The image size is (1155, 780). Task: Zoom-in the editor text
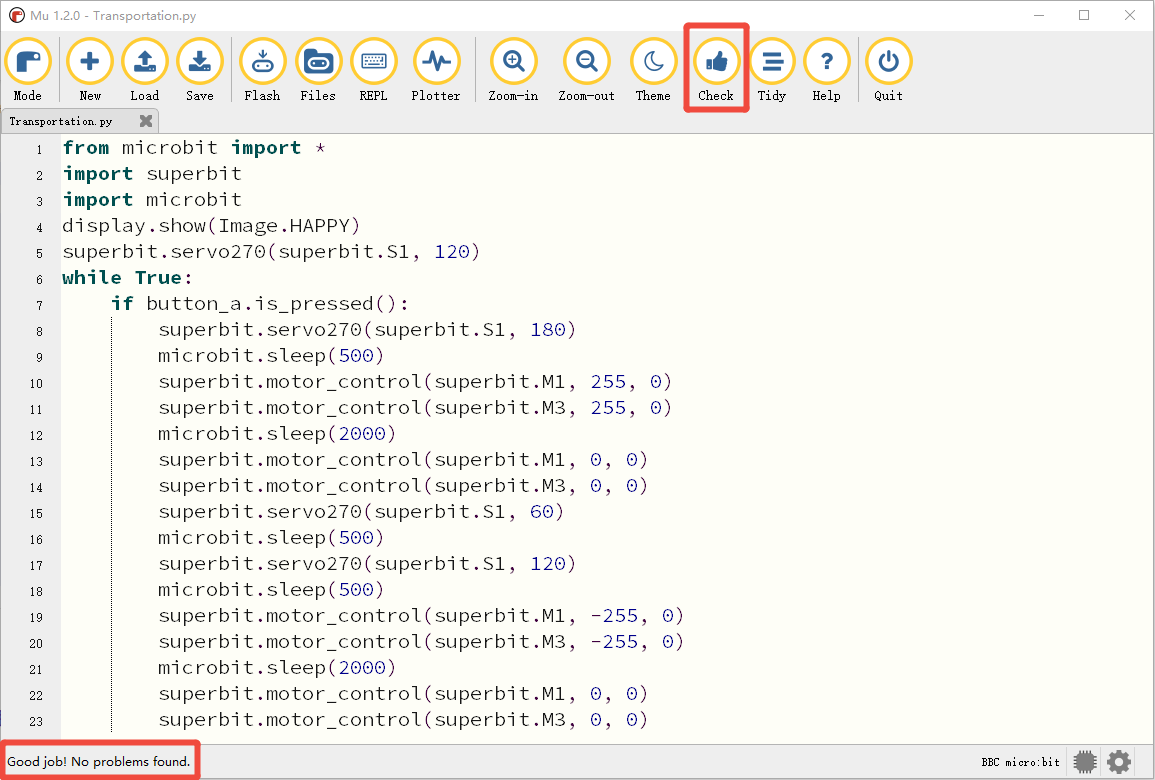coord(513,70)
